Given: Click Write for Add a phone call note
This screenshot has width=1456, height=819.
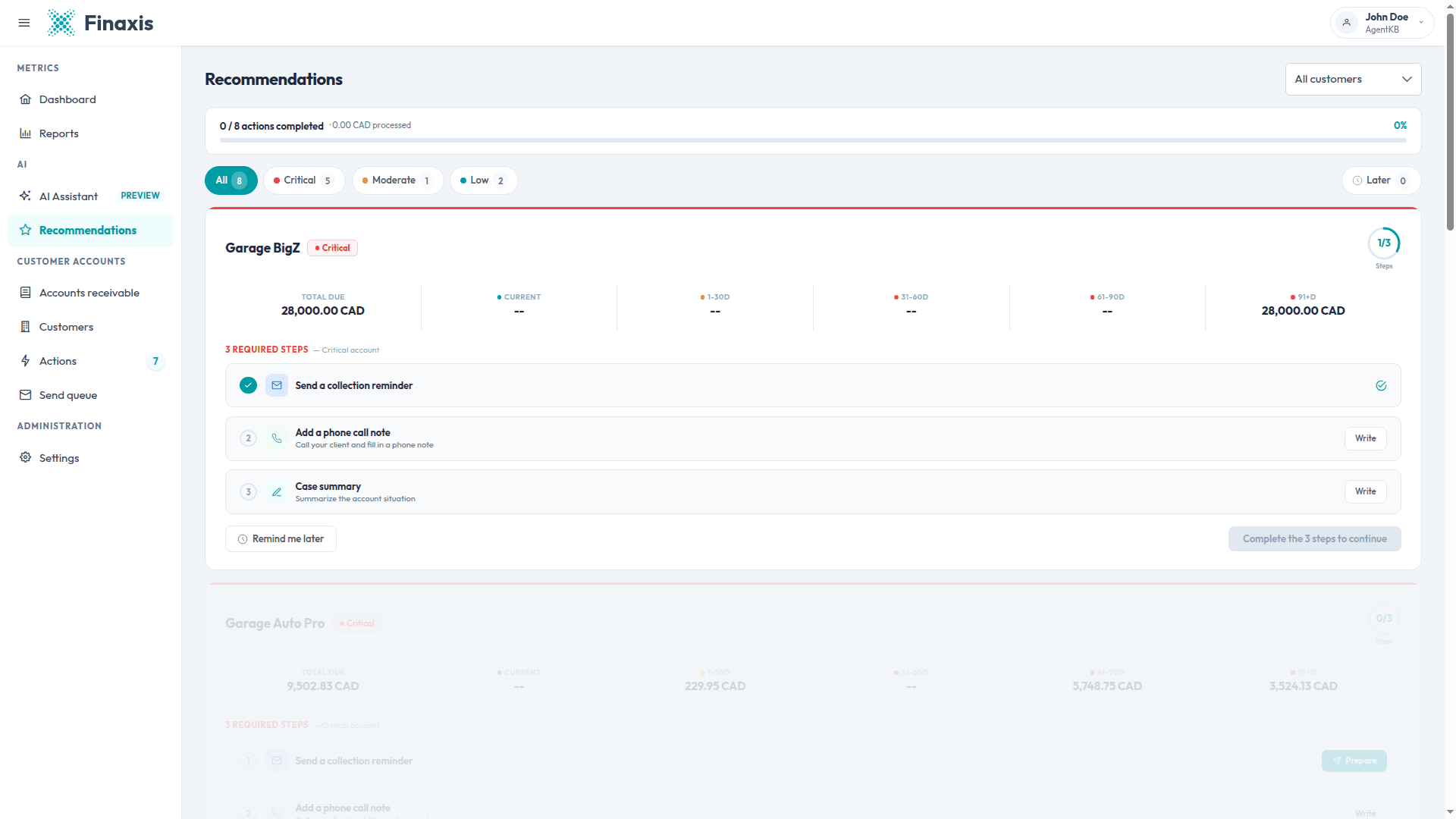Looking at the screenshot, I should click(1365, 438).
